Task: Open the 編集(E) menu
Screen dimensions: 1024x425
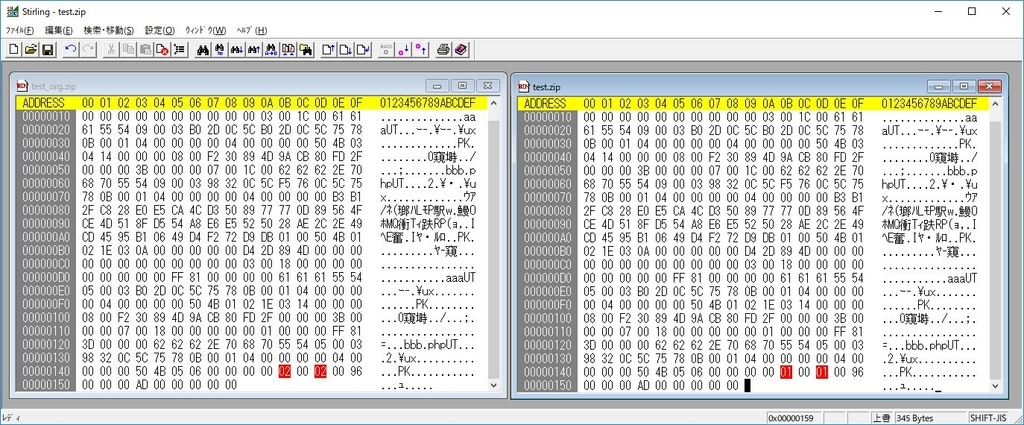Action: coord(59,31)
